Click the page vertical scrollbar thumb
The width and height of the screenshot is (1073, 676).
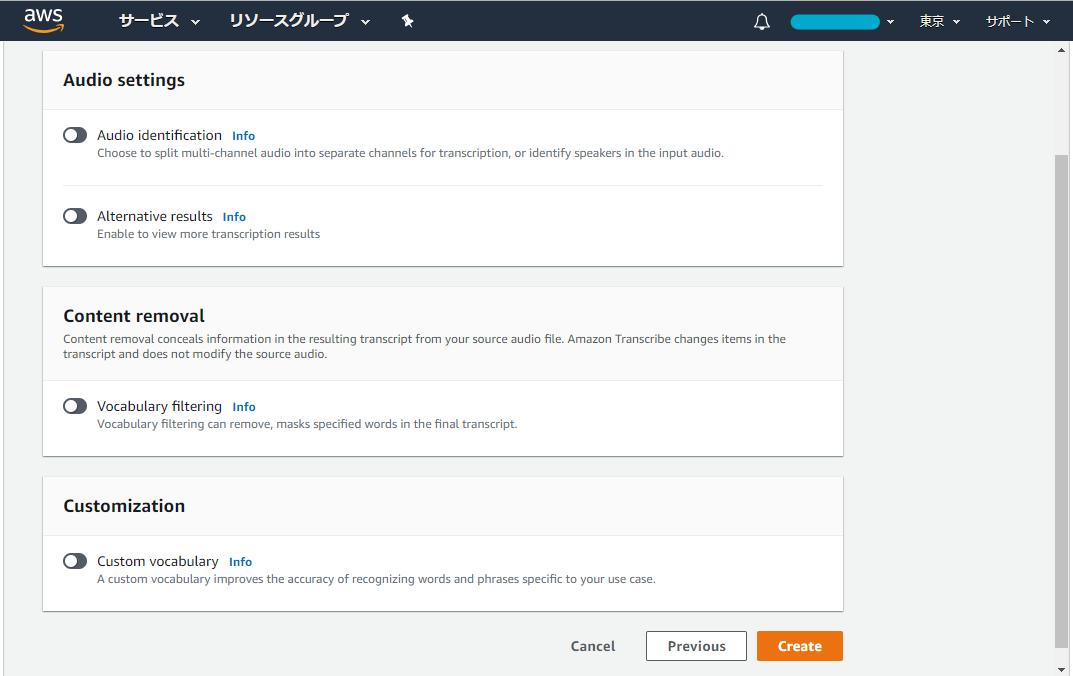(1061, 400)
